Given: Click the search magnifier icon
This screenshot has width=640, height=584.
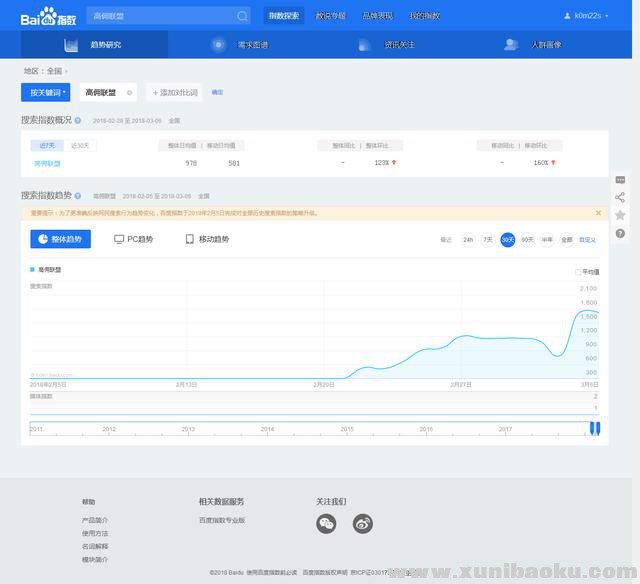Looking at the screenshot, I should coord(242,16).
